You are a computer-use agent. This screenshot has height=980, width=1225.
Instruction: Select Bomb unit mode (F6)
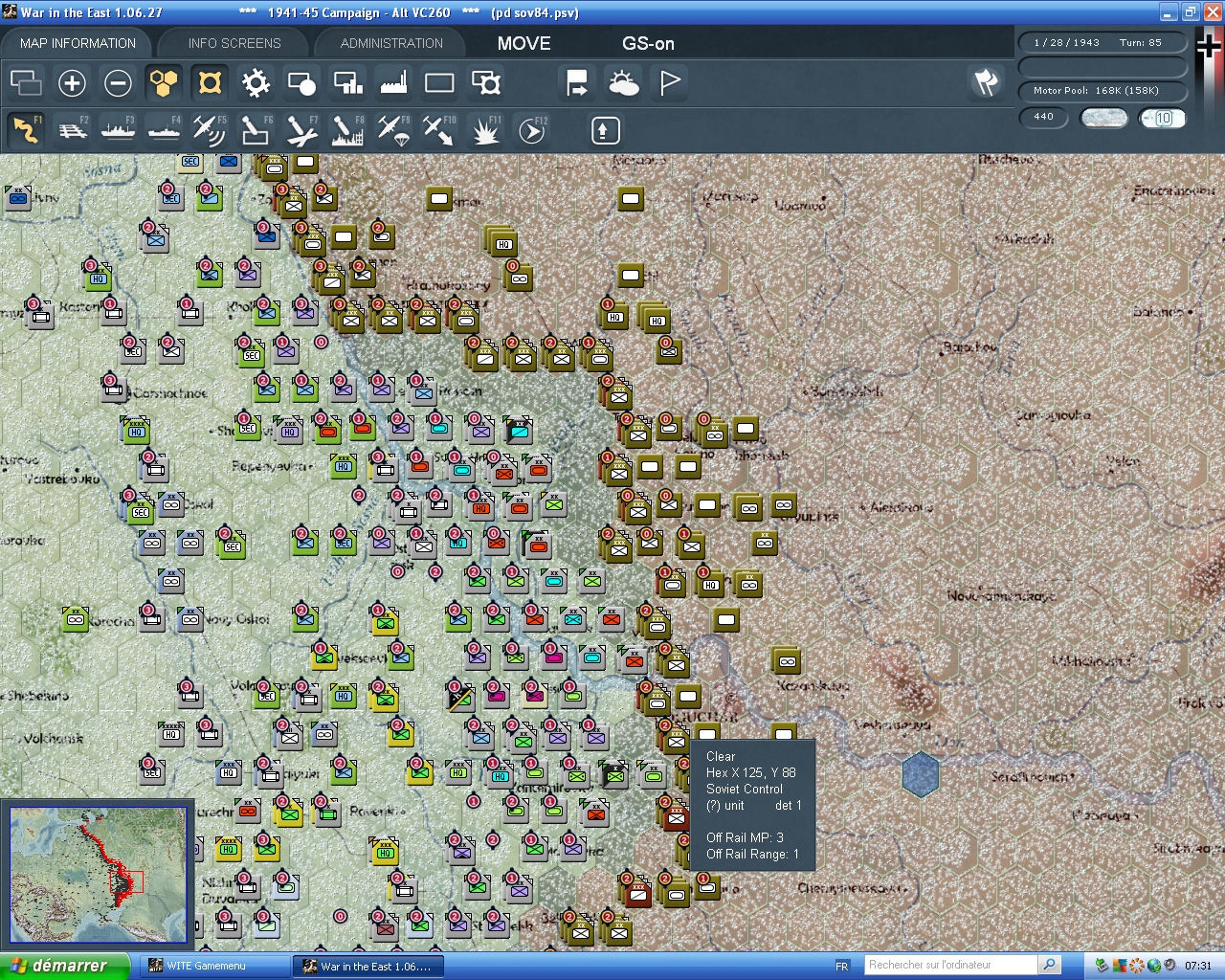tap(256, 130)
